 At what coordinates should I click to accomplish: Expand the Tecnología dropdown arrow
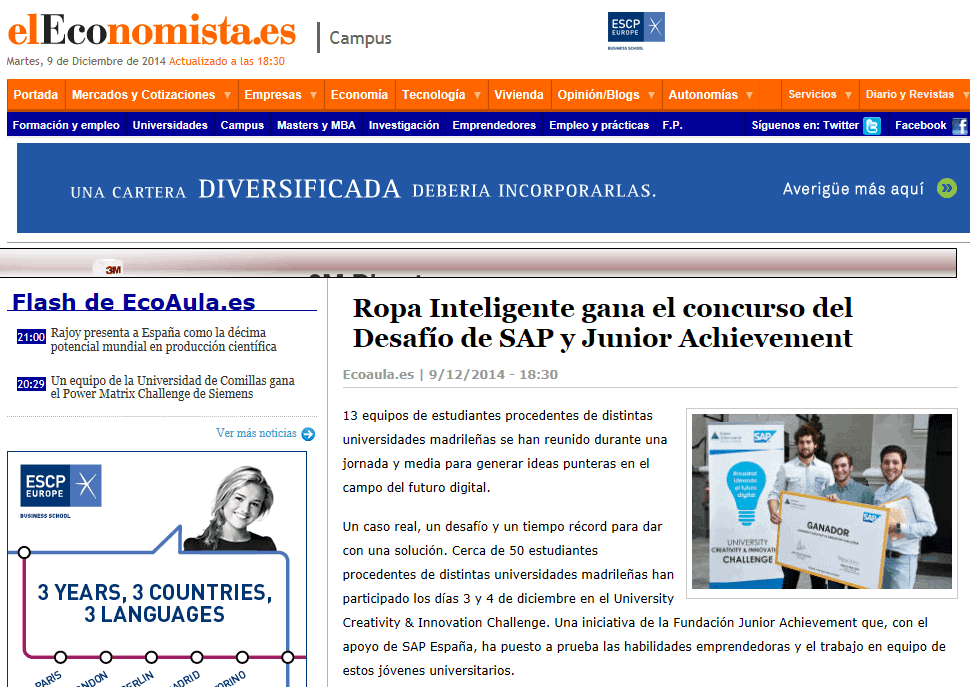click(477, 95)
